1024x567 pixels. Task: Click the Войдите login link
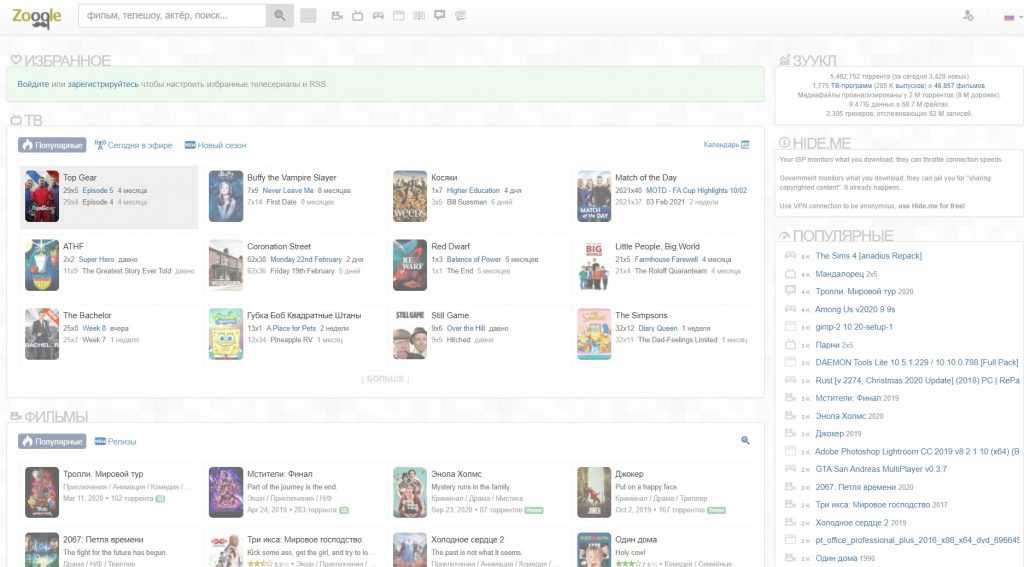(33, 84)
